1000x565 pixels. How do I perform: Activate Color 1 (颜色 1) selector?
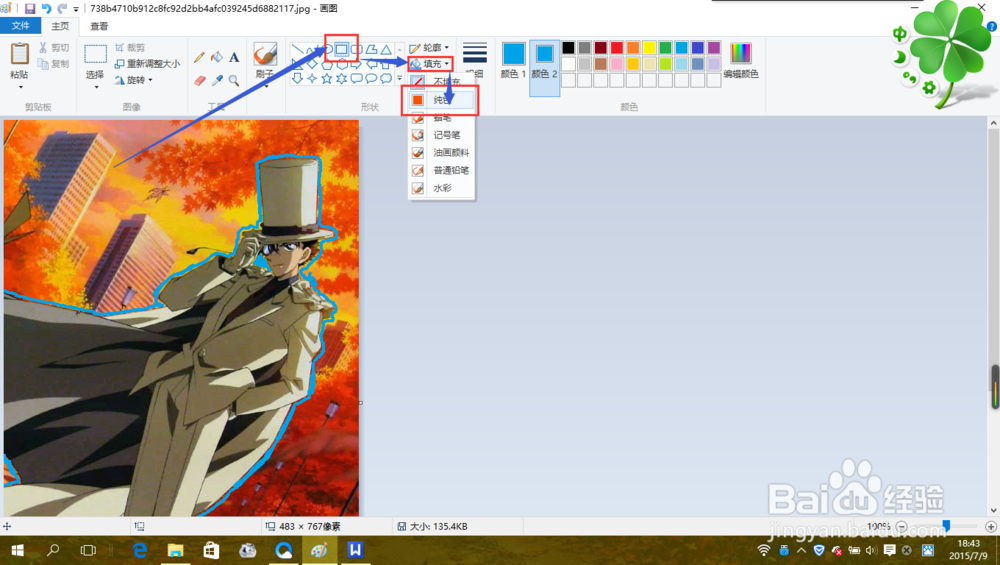(513, 61)
